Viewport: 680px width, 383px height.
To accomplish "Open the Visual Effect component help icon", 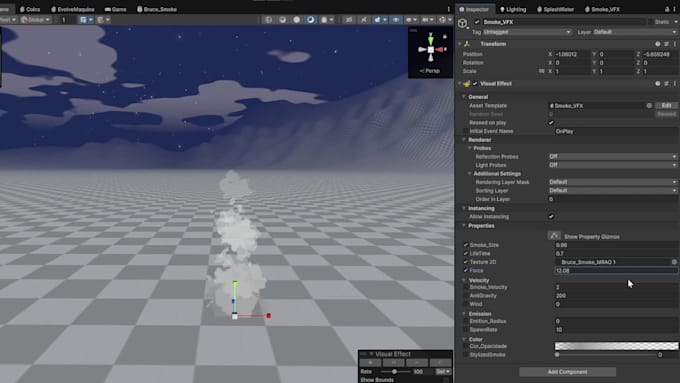I will tap(658, 84).
